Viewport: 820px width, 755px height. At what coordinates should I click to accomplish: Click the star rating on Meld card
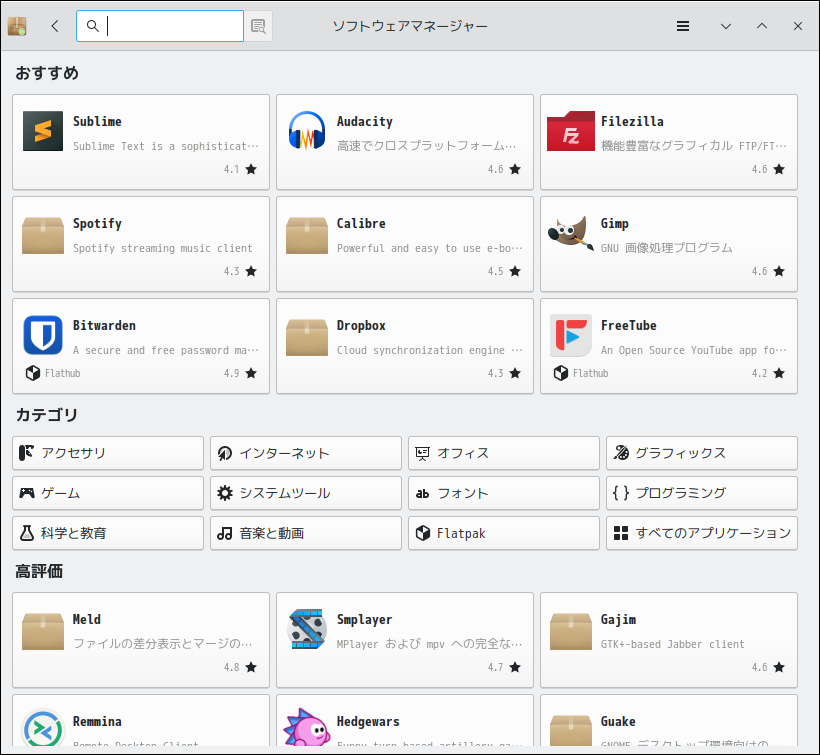point(251,667)
